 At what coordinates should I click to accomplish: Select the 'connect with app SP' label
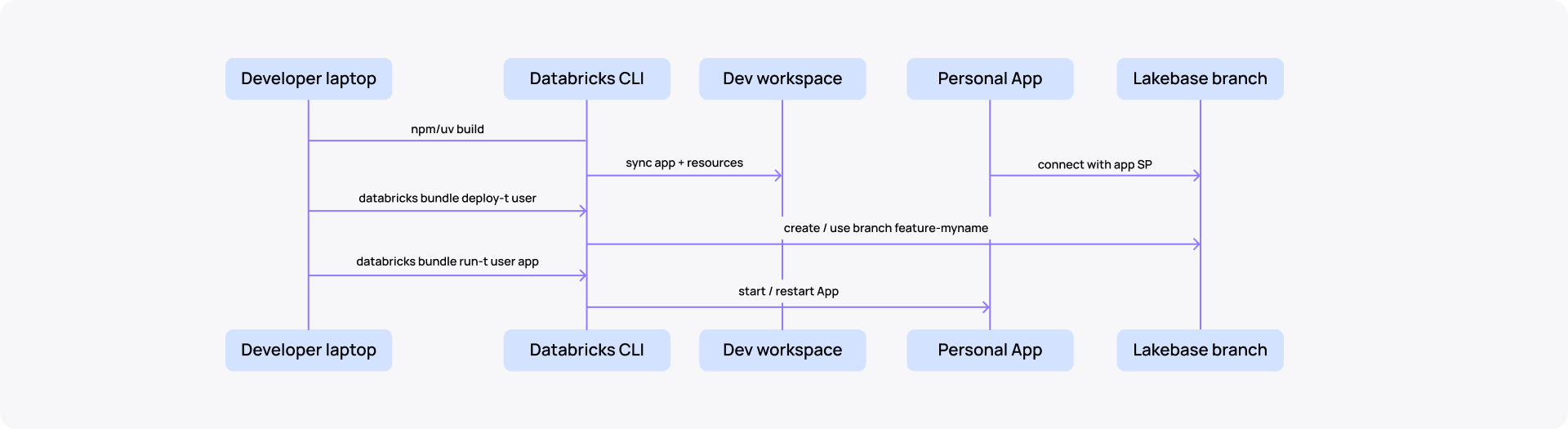pyautogui.click(x=1094, y=164)
